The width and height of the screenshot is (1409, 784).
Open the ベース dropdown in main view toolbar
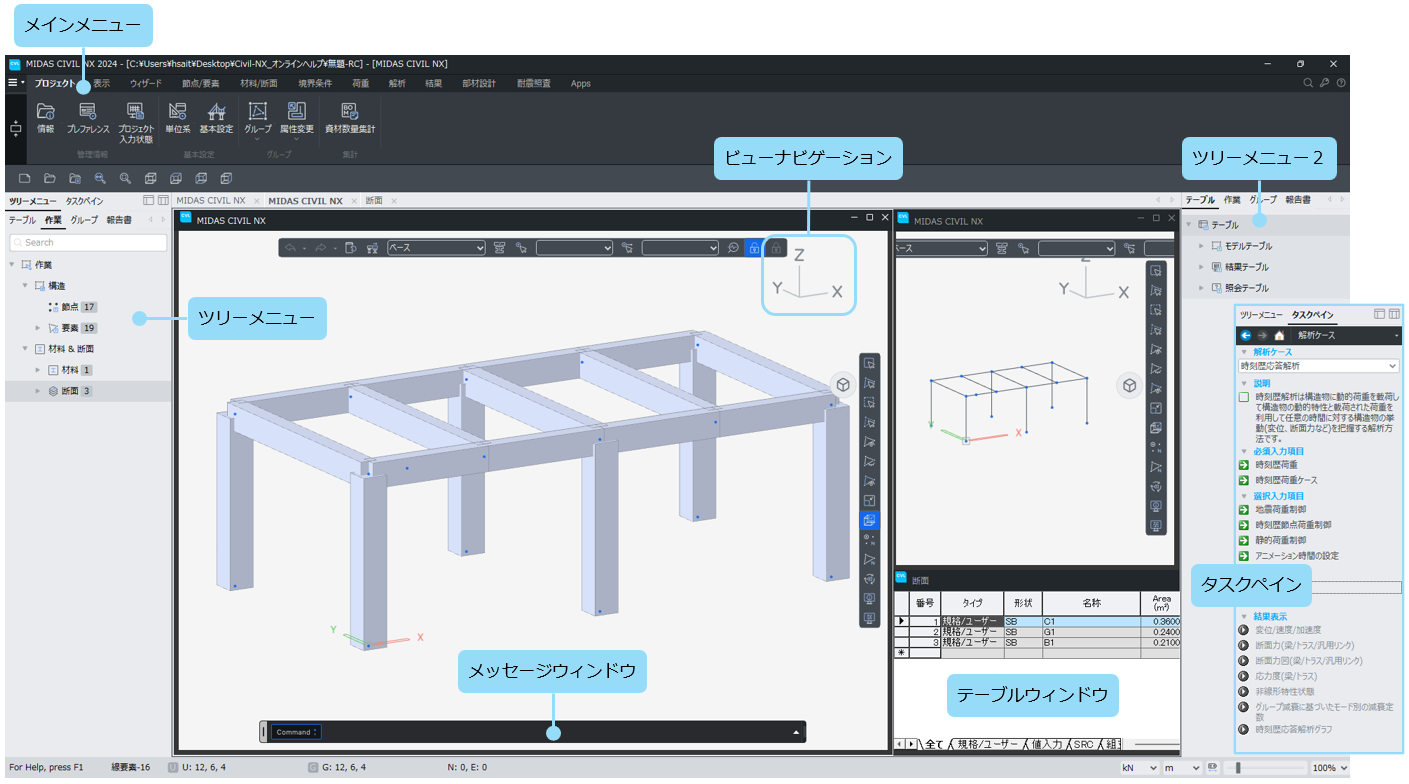click(436, 247)
